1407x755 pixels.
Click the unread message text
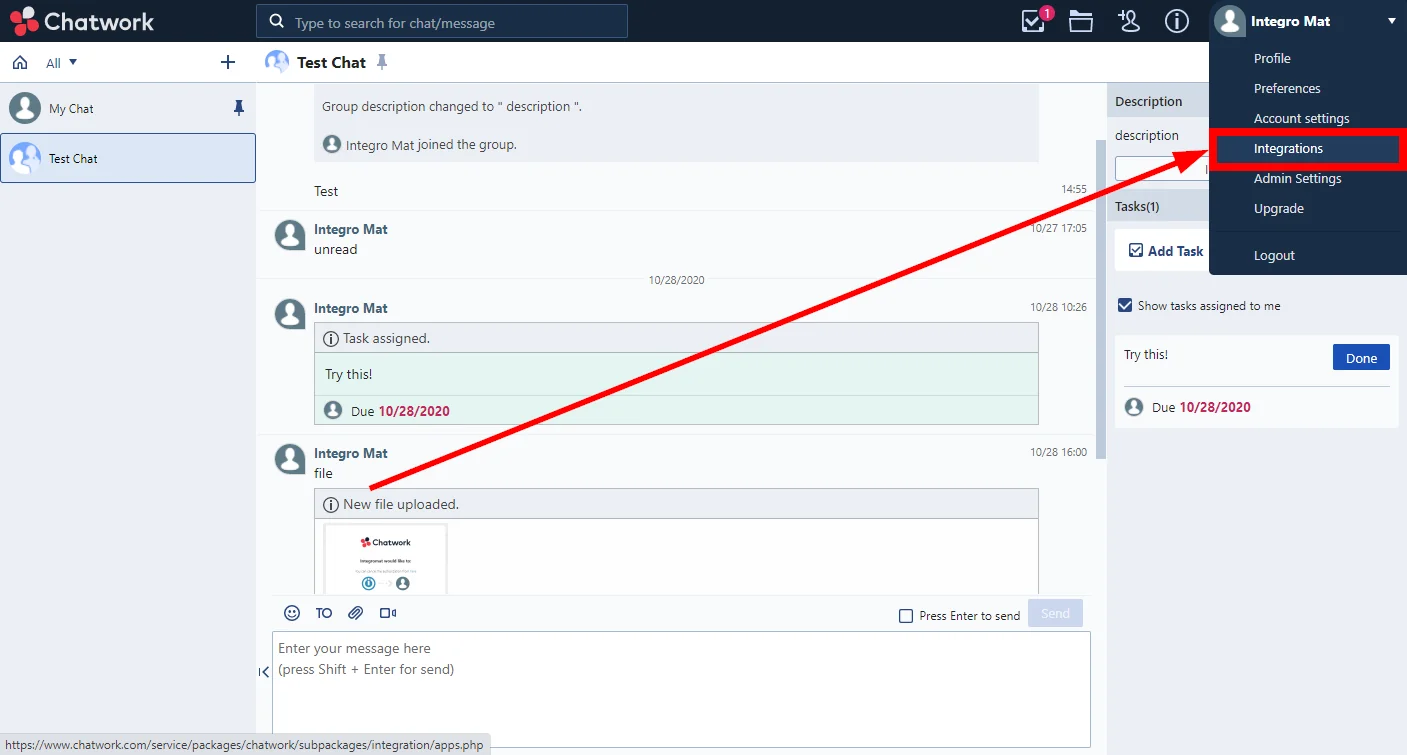(336, 249)
